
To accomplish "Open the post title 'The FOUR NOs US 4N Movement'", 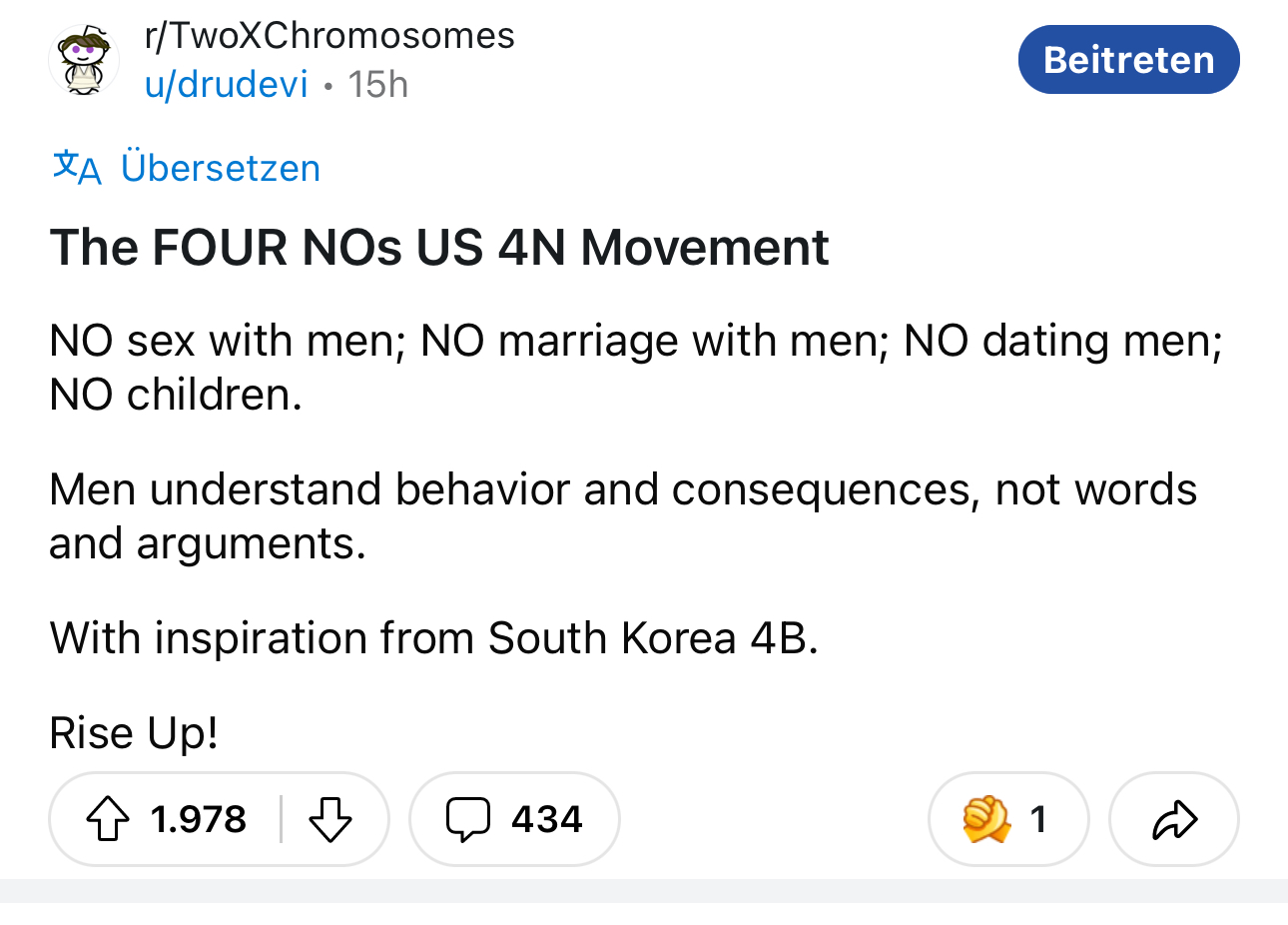I will pos(439,248).
